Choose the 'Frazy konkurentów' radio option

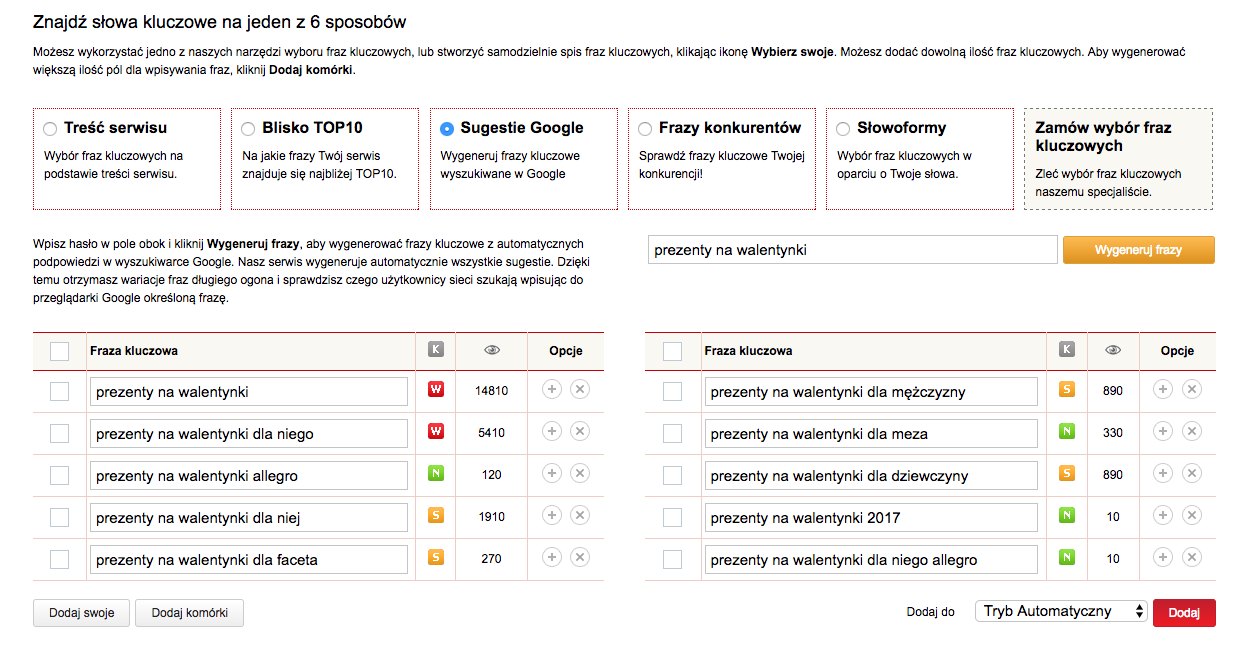click(x=646, y=129)
